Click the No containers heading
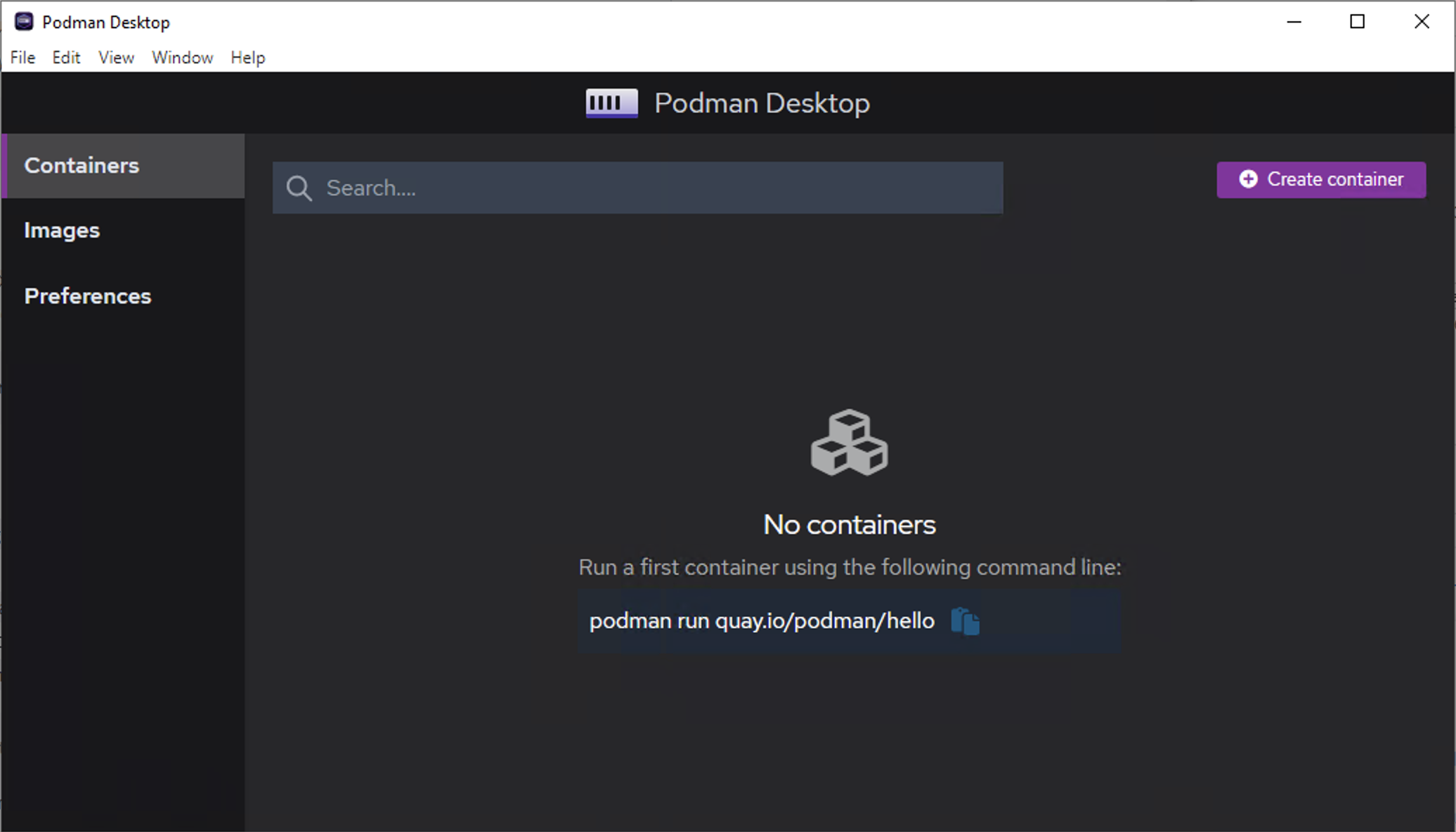Image resolution: width=1456 pixels, height=832 pixels. click(x=849, y=524)
